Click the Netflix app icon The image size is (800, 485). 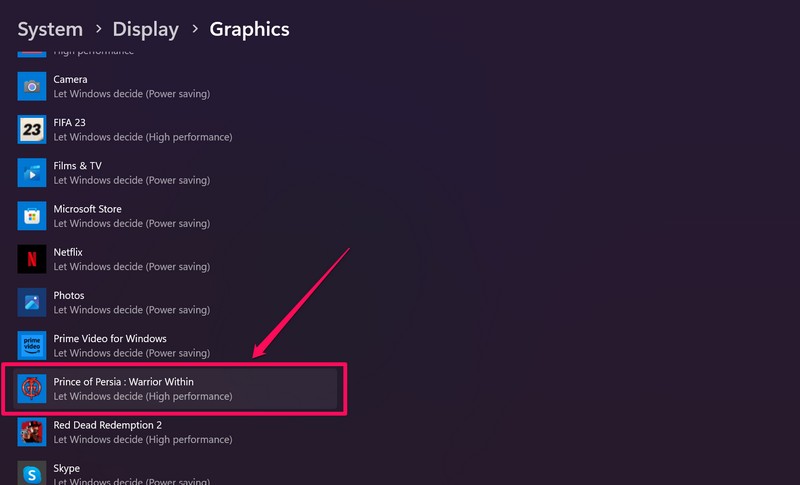tap(32, 259)
